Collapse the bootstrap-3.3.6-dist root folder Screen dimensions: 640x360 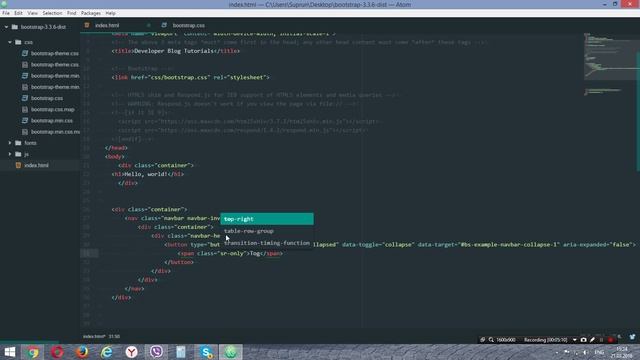point(6,27)
